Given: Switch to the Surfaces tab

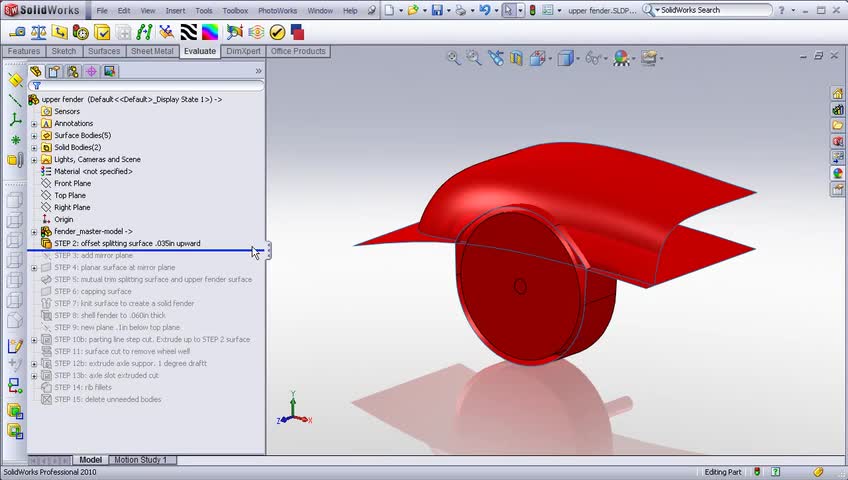Looking at the screenshot, I should pyautogui.click(x=104, y=51).
